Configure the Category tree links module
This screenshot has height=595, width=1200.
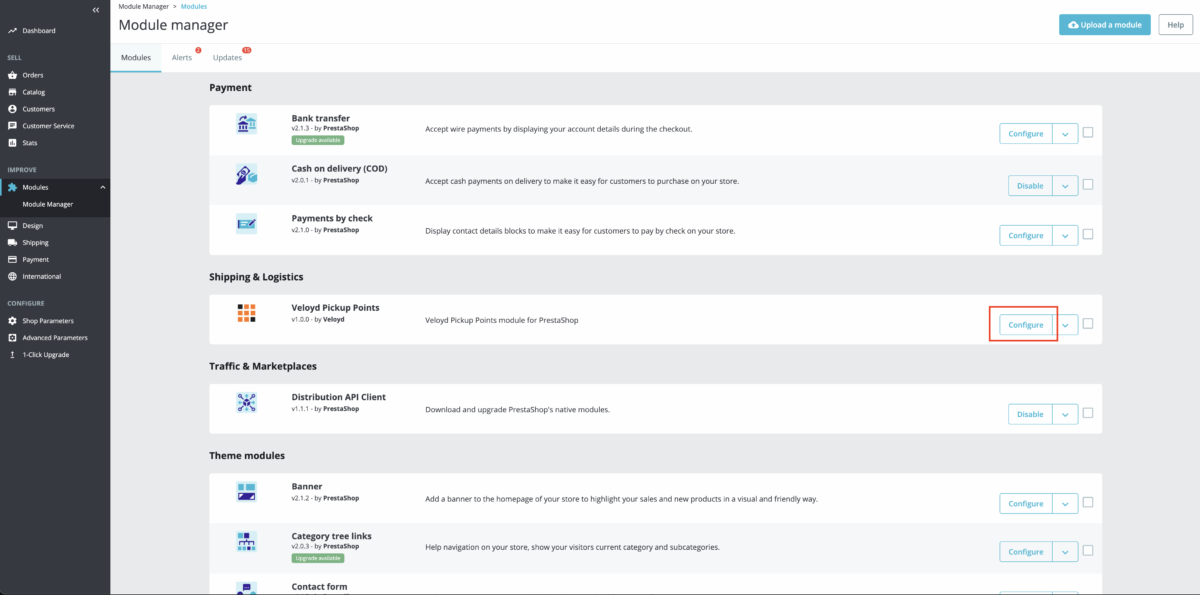pyautogui.click(x=1026, y=552)
